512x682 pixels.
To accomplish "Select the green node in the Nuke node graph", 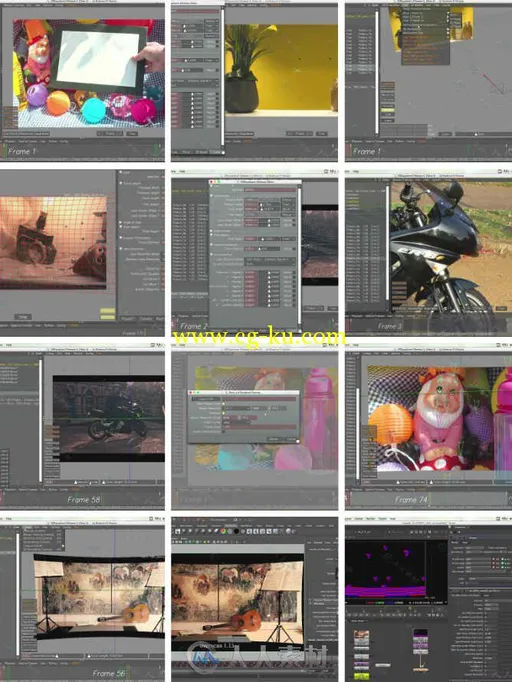I will [361, 675].
